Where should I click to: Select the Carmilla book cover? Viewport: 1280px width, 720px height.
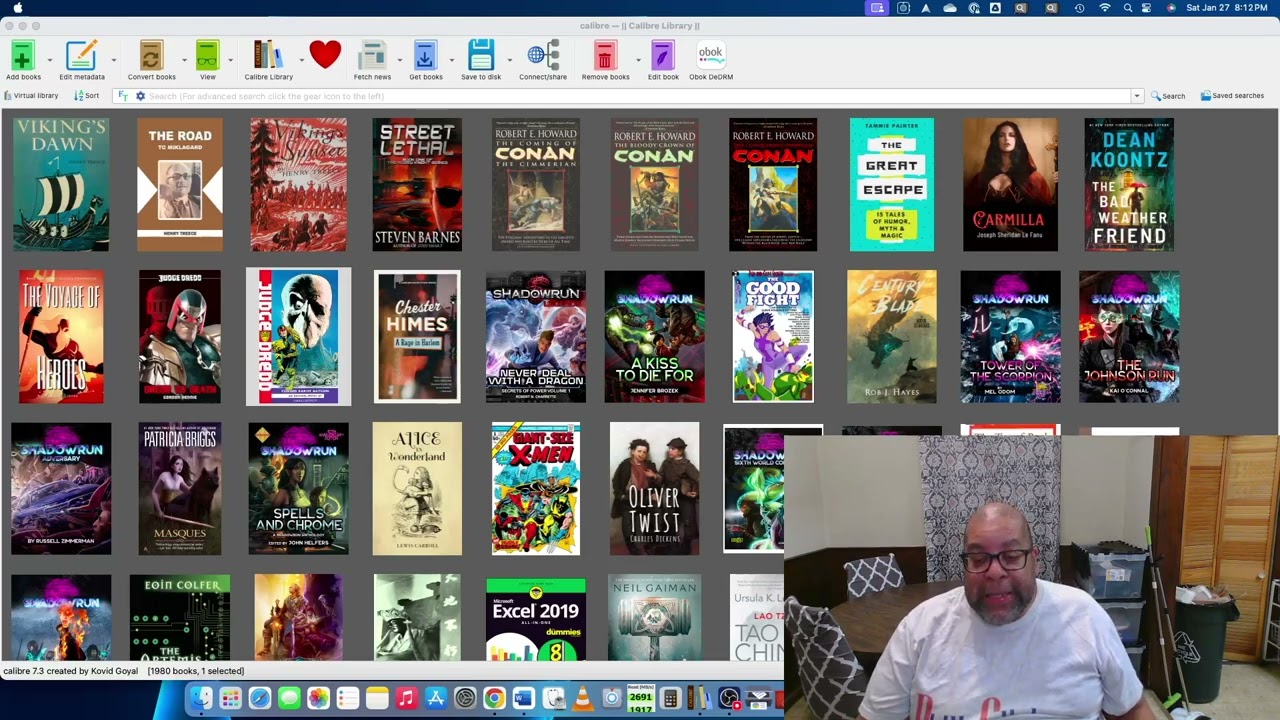1010,185
